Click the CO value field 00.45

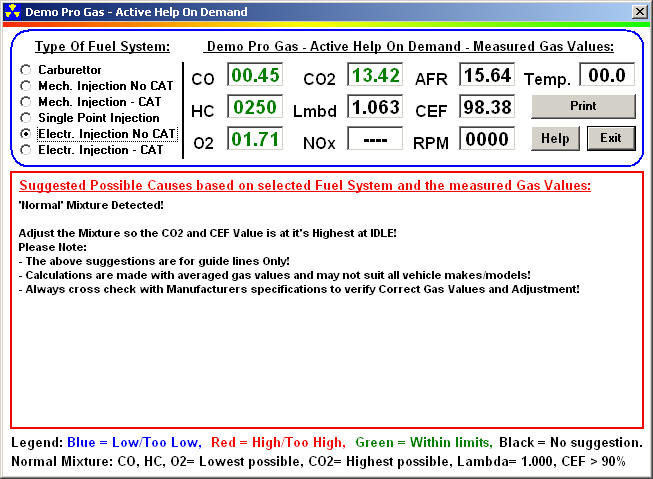(254, 75)
